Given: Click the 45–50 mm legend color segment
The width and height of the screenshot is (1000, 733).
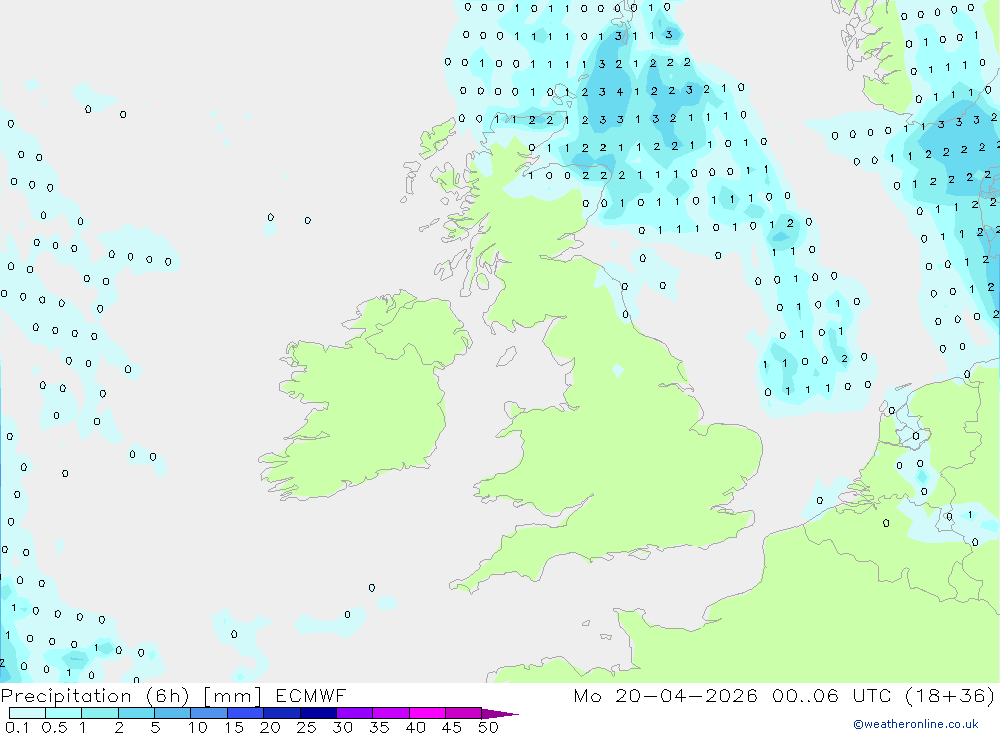Looking at the screenshot, I should point(463,713).
